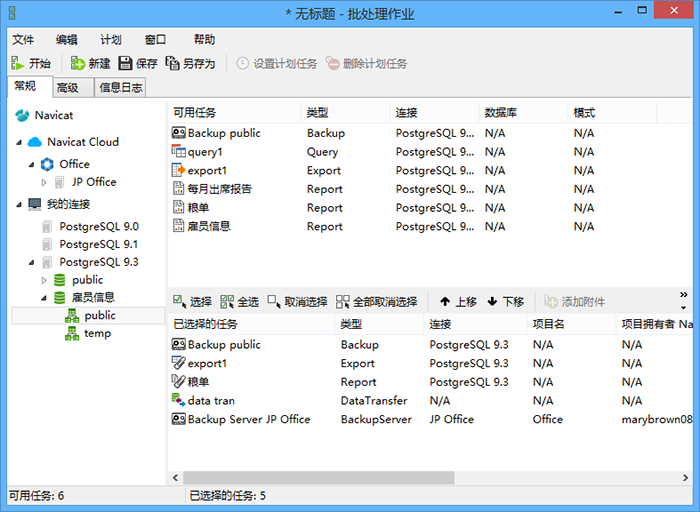
Task: Click Deselect All (全部取消选择)
Action: (x=343, y=302)
